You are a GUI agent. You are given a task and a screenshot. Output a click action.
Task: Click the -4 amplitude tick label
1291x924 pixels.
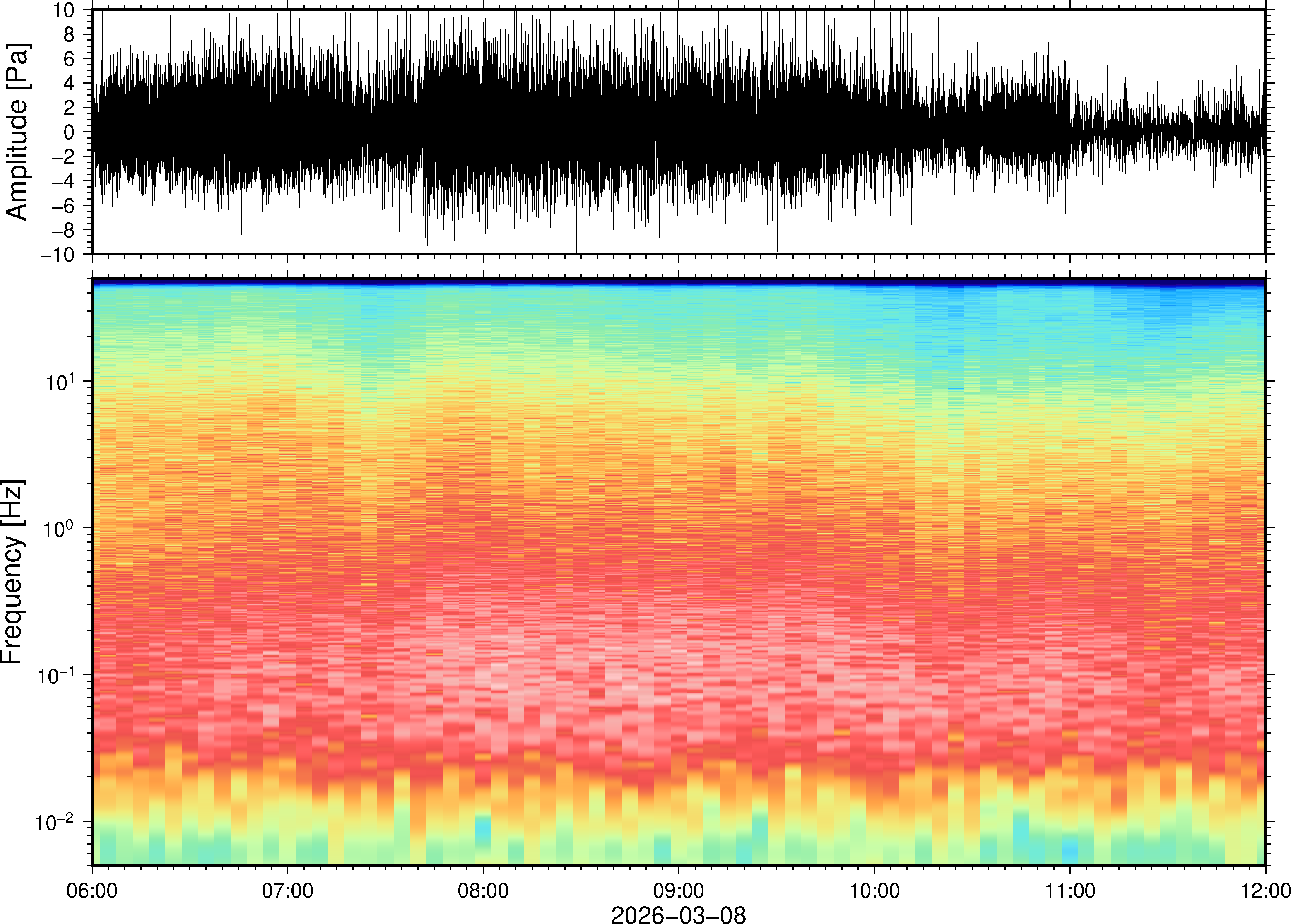pos(63,181)
